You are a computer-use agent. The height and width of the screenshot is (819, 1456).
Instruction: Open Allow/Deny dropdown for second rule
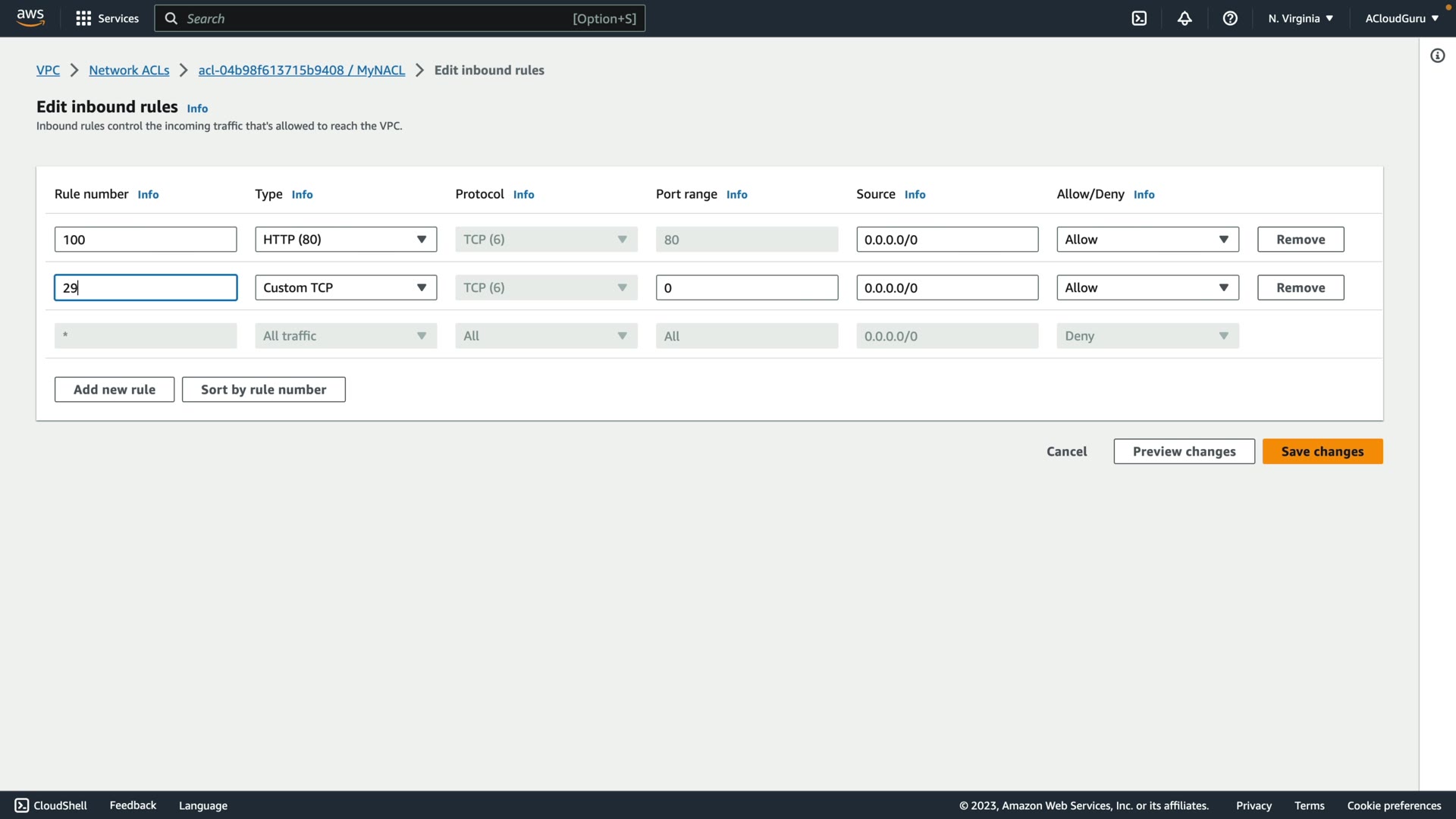click(x=1147, y=287)
